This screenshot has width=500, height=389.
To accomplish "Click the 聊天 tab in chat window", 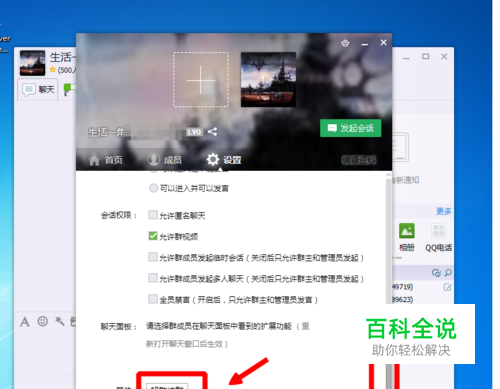I will (38, 89).
